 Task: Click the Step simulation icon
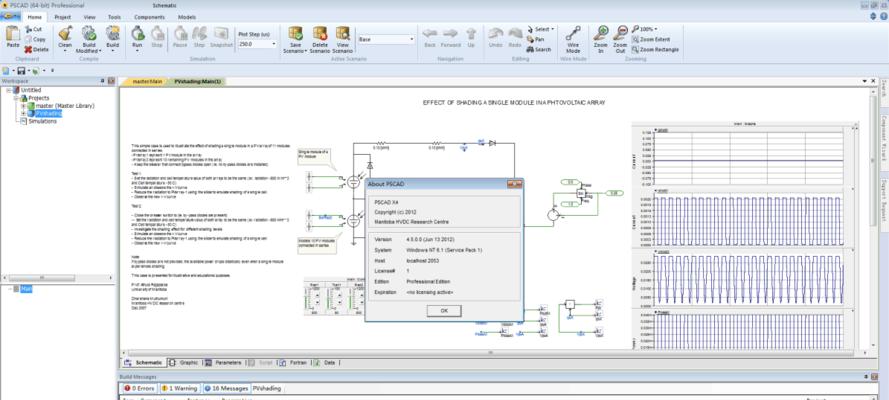tap(199, 33)
